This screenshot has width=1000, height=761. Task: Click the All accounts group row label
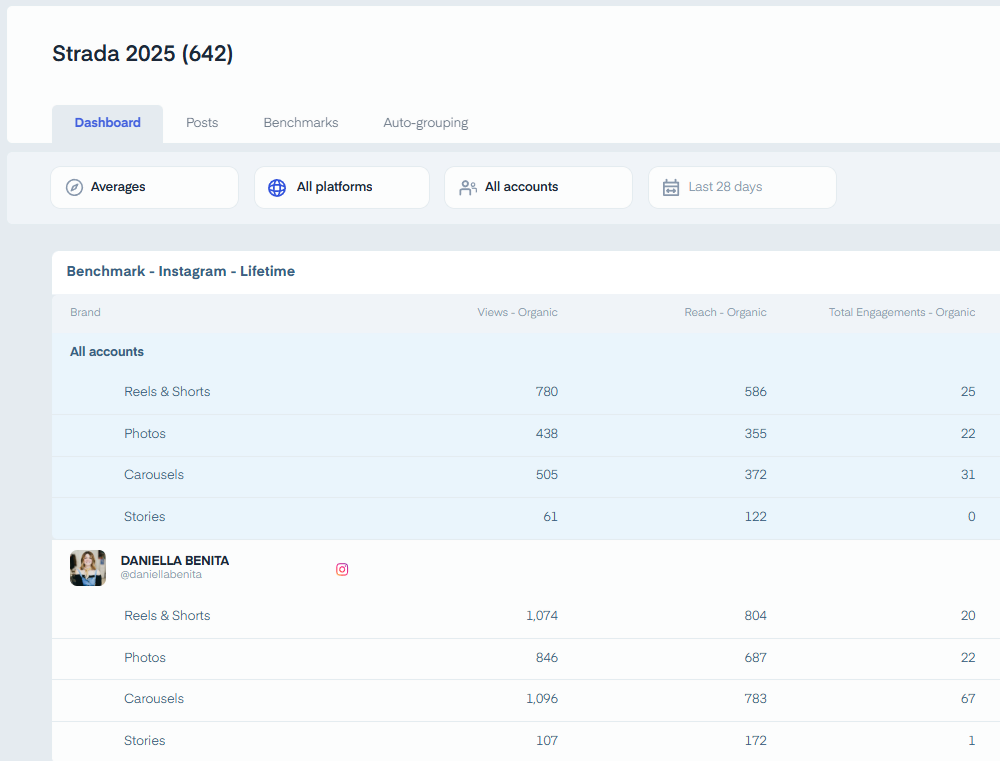[107, 352]
